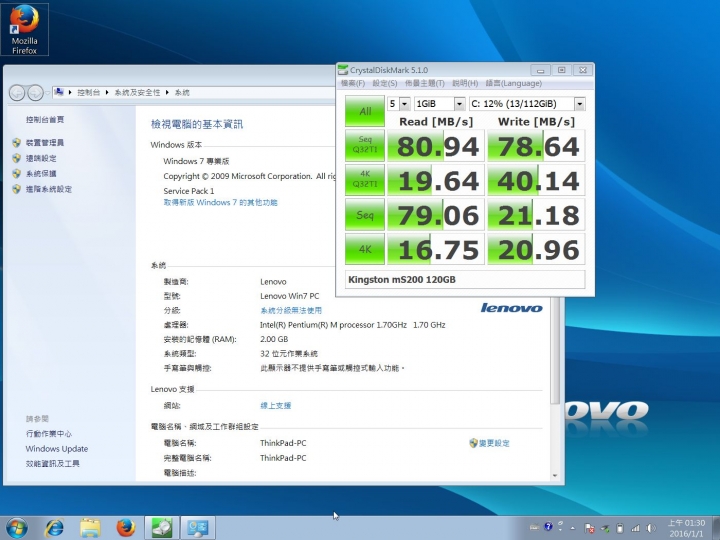This screenshot has width=720, height=540.
Task: Start the plain Seq benchmark
Action: click(x=365, y=214)
